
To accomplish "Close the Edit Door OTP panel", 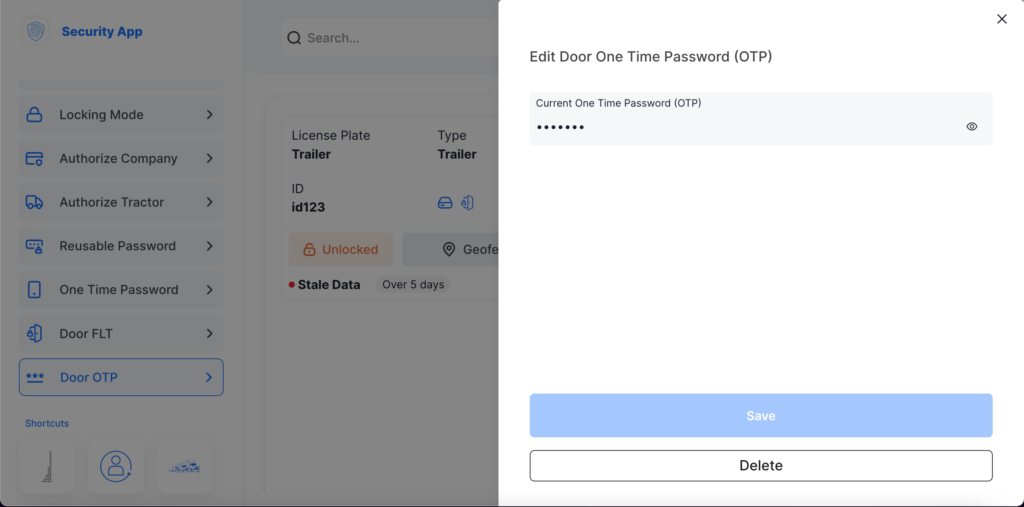I will [x=1001, y=19].
